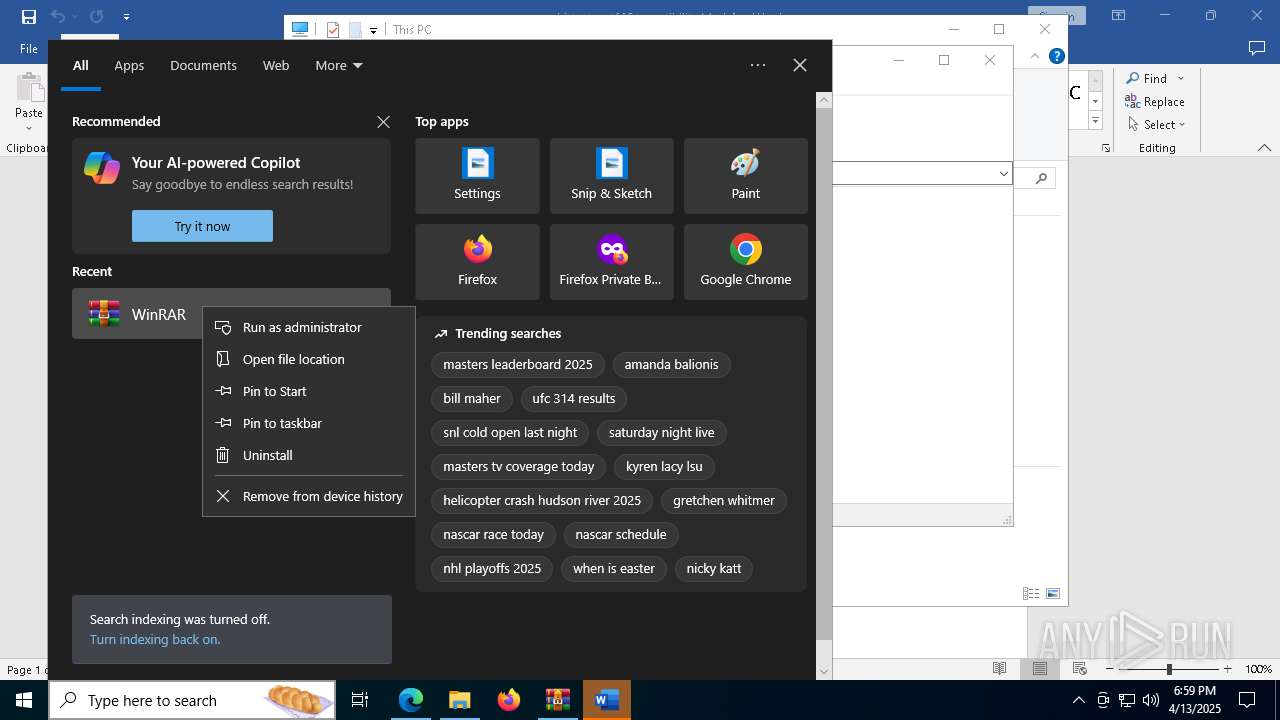This screenshot has width=1280, height=720.
Task: Search nicky katt trending topic
Action: point(714,569)
